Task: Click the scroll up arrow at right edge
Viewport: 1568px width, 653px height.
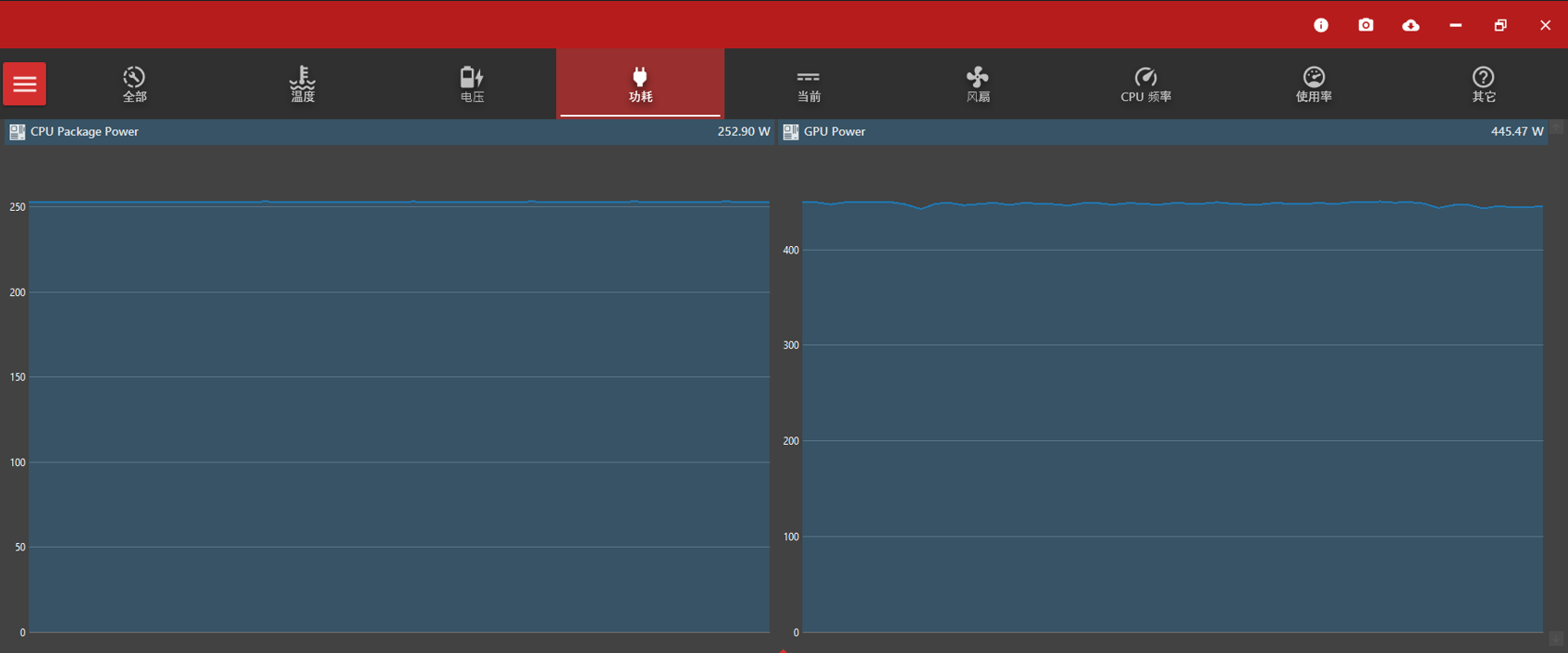Action: (1558, 129)
